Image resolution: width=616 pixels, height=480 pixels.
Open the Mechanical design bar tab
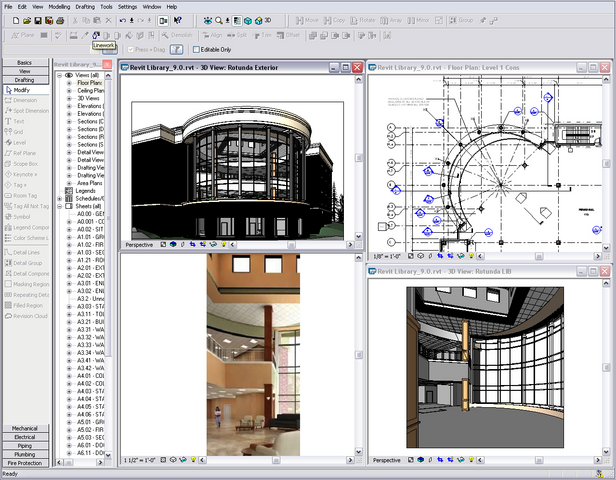pos(26,428)
